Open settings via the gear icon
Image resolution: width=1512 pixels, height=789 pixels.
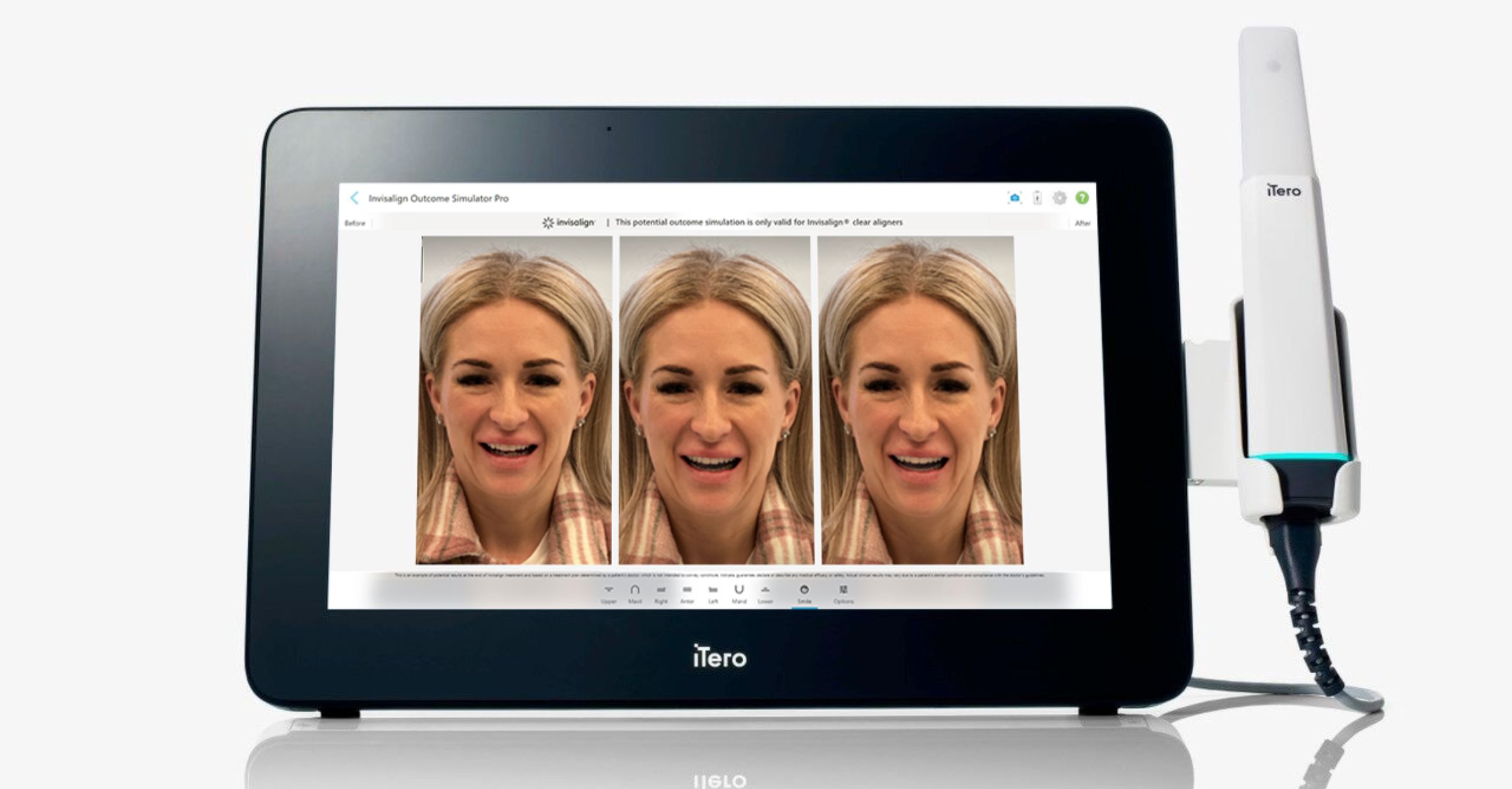point(1060,198)
